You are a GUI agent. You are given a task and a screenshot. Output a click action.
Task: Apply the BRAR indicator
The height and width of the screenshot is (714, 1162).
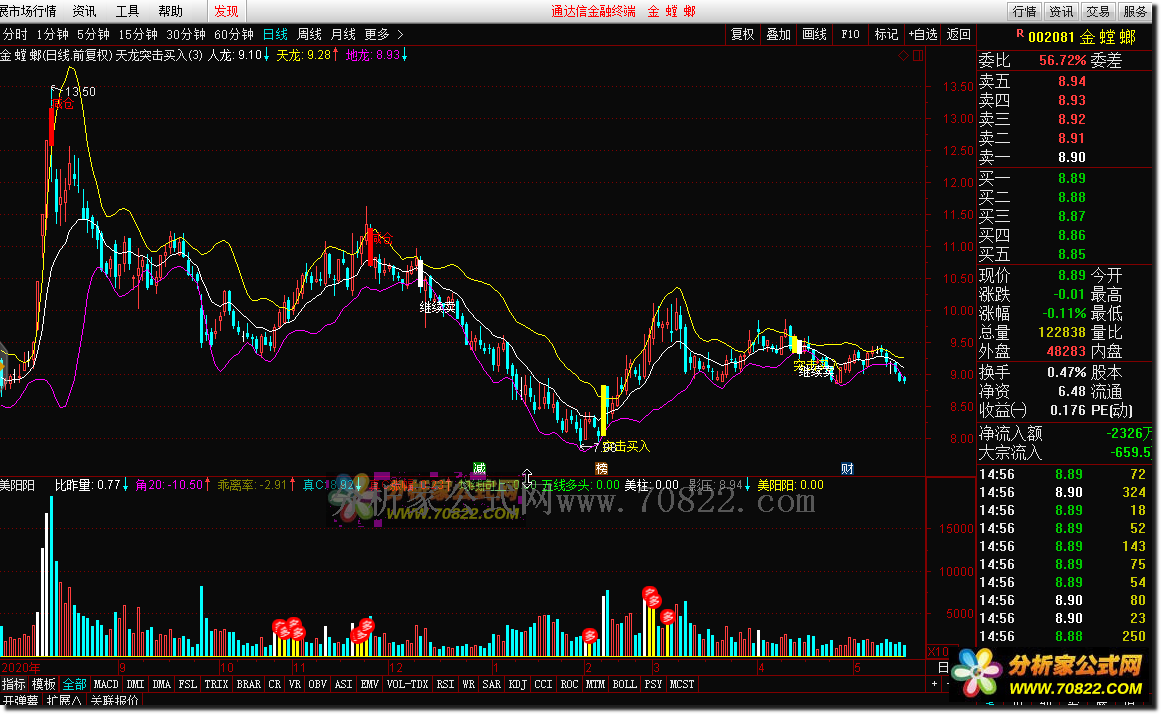248,684
